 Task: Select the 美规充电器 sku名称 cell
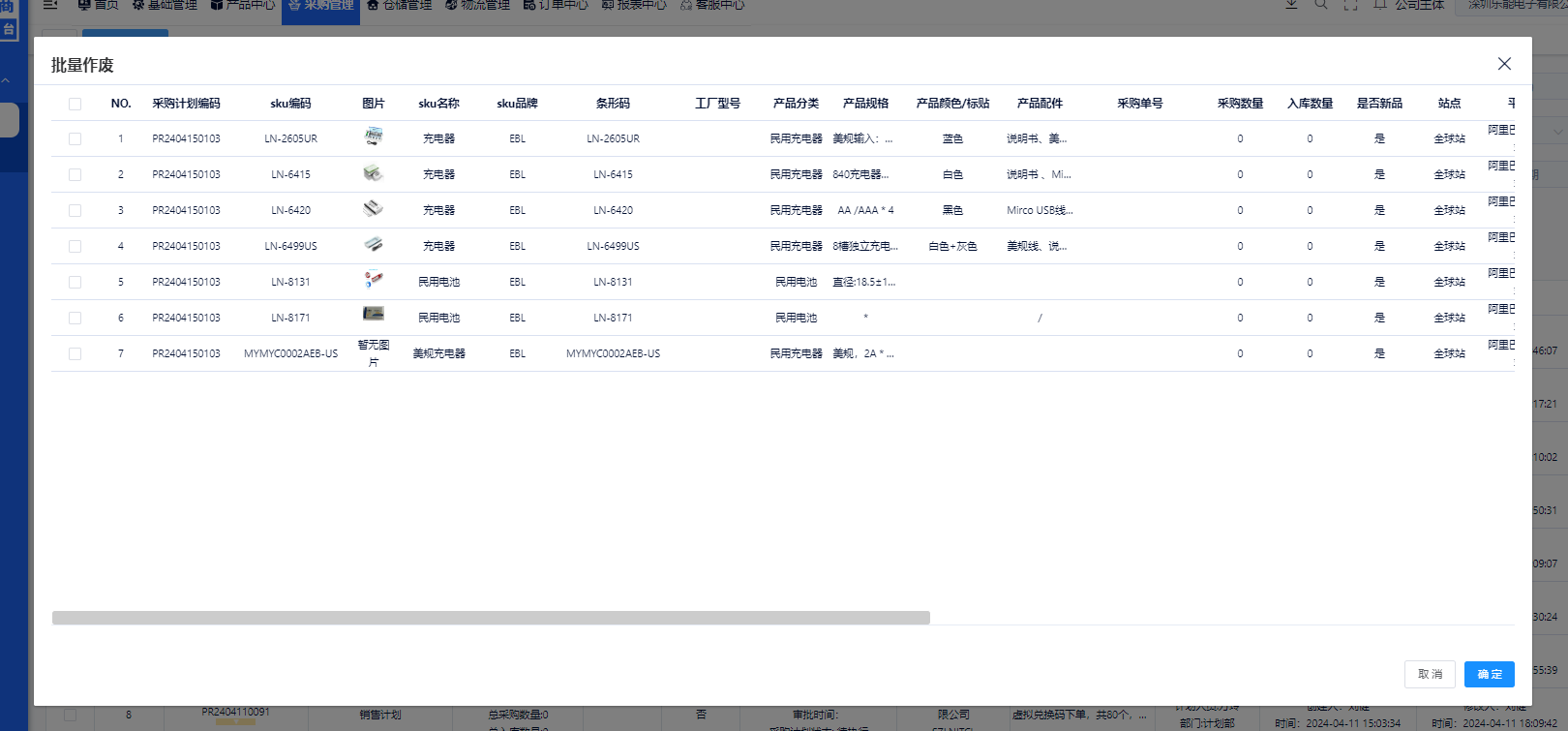438,354
